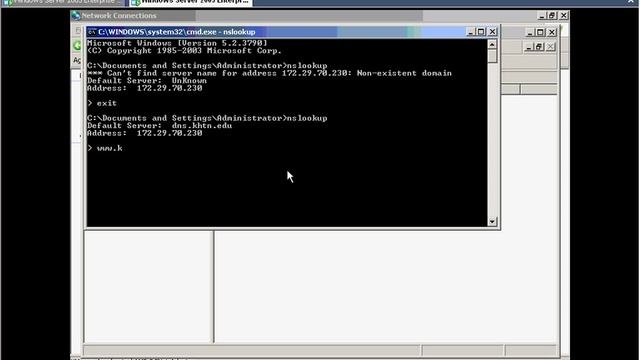Image resolution: width=640 pixels, height=360 pixels.
Task: Click the 'UnKnown' default server text
Action: point(189,81)
